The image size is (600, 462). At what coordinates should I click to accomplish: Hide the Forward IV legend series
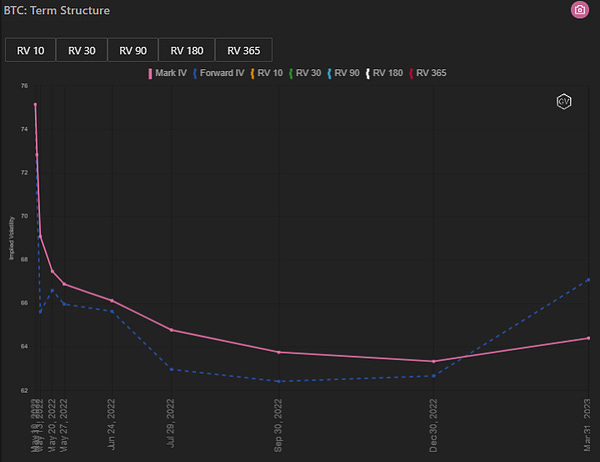coord(219,73)
